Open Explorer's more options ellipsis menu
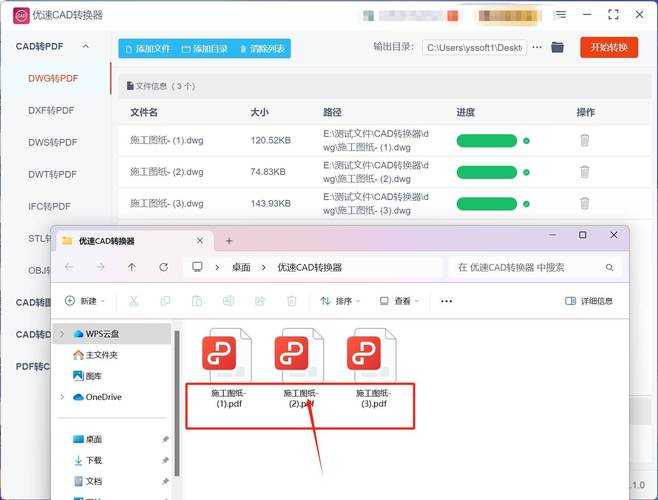This screenshot has height=500, width=658. pyautogui.click(x=446, y=301)
